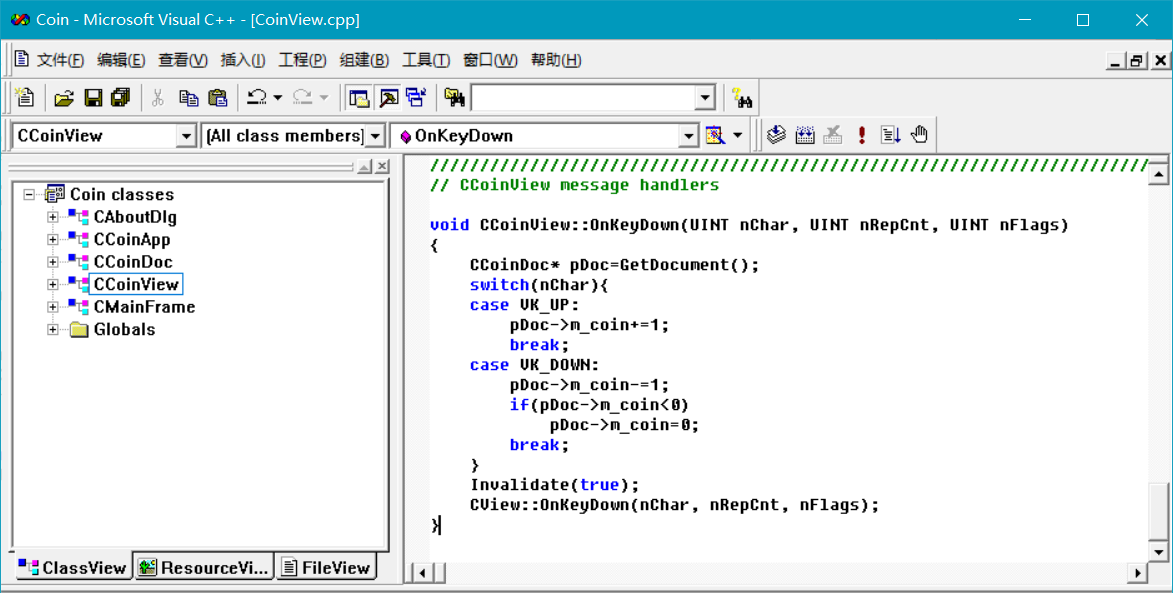Expand the Globals folder node
Viewport: 1173px width, 593px height.
tap(52, 329)
